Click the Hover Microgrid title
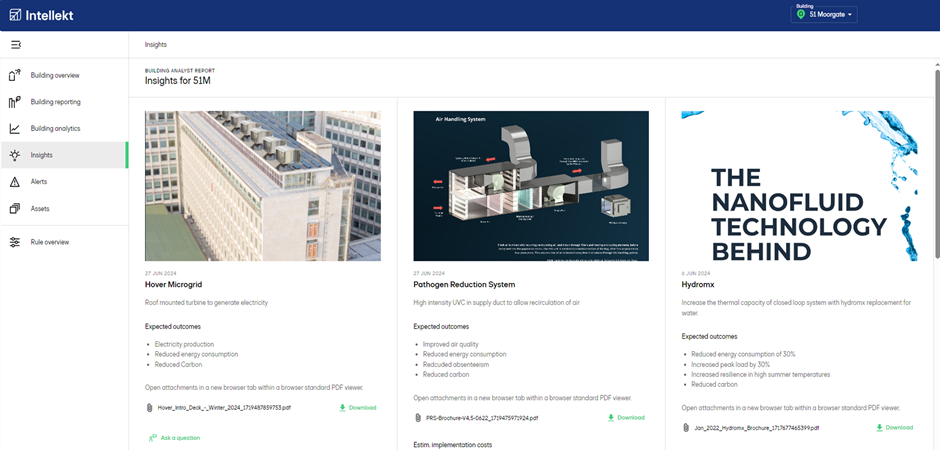The width and height of the screenshot is (940, 450). point(174,285)
